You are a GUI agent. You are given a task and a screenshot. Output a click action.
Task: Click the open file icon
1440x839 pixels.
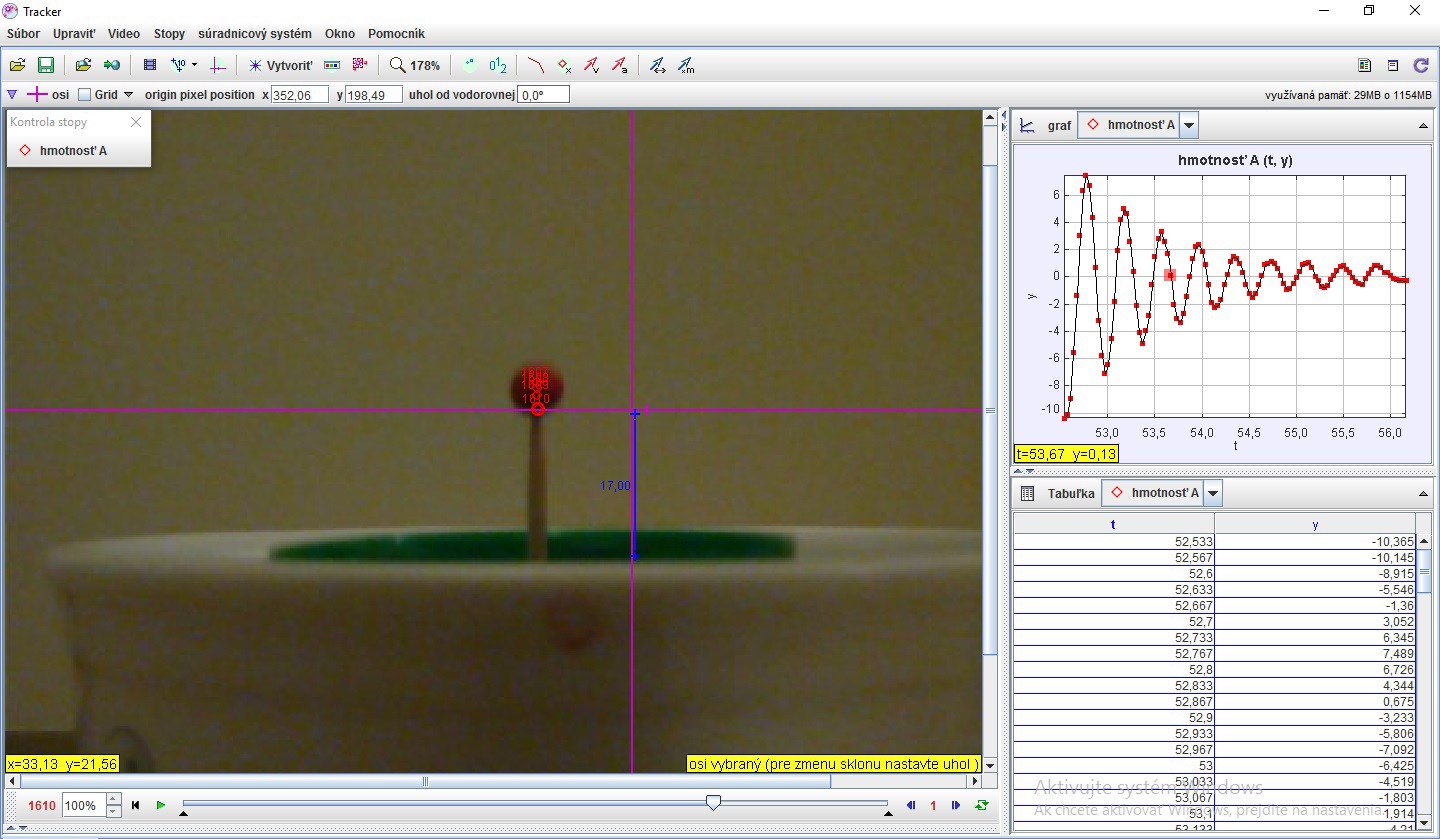pos(18,65)
